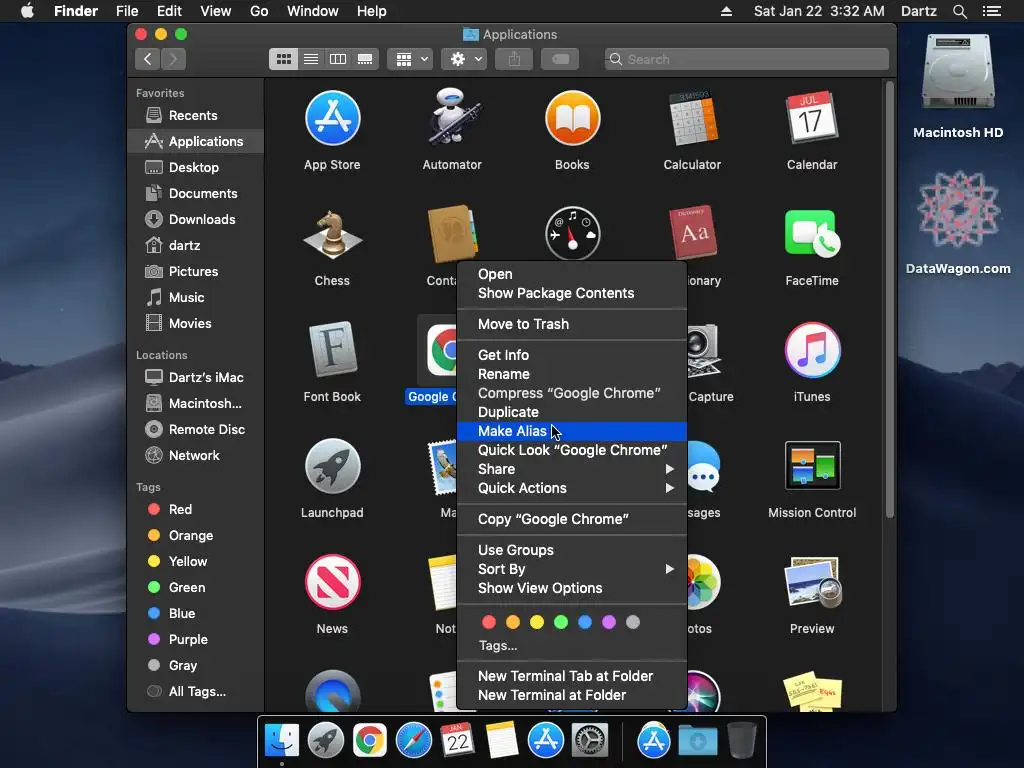Open Google Chrome from the Dock
This screenshot has height=768, width=1024.
(370, 741)
